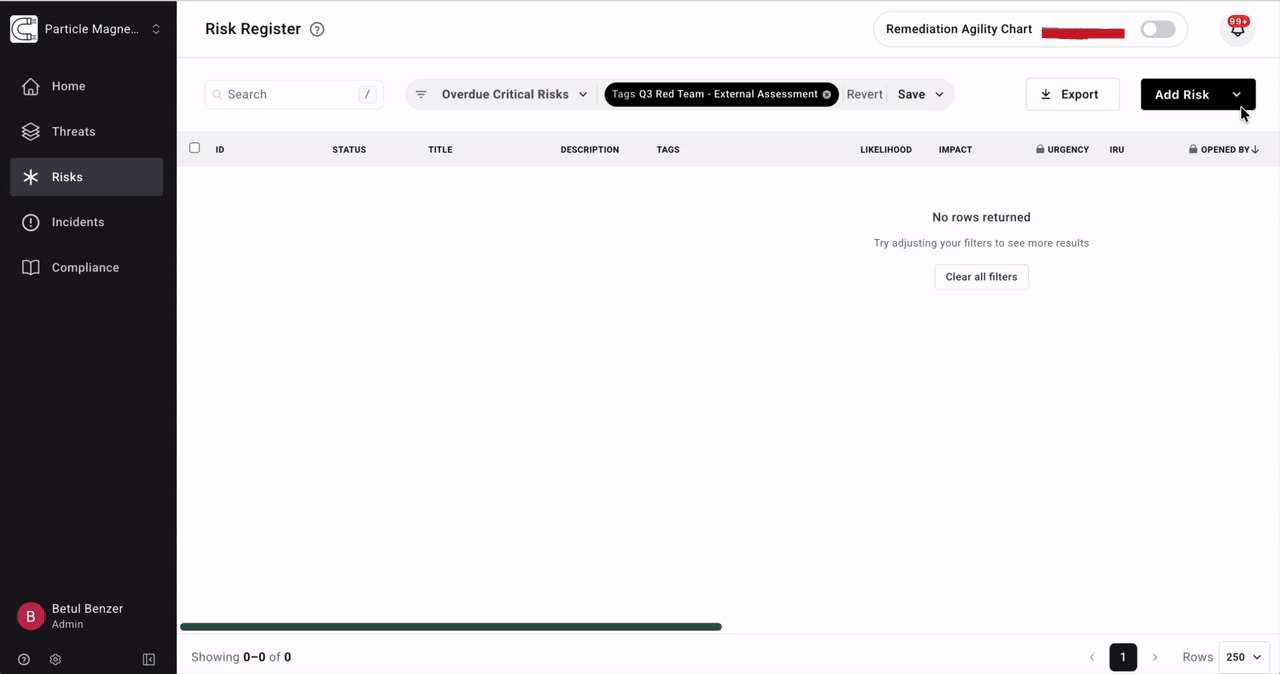Sort by OPENED BY column
This screenshot has width=1280, height=674.
pos(1224,149)
